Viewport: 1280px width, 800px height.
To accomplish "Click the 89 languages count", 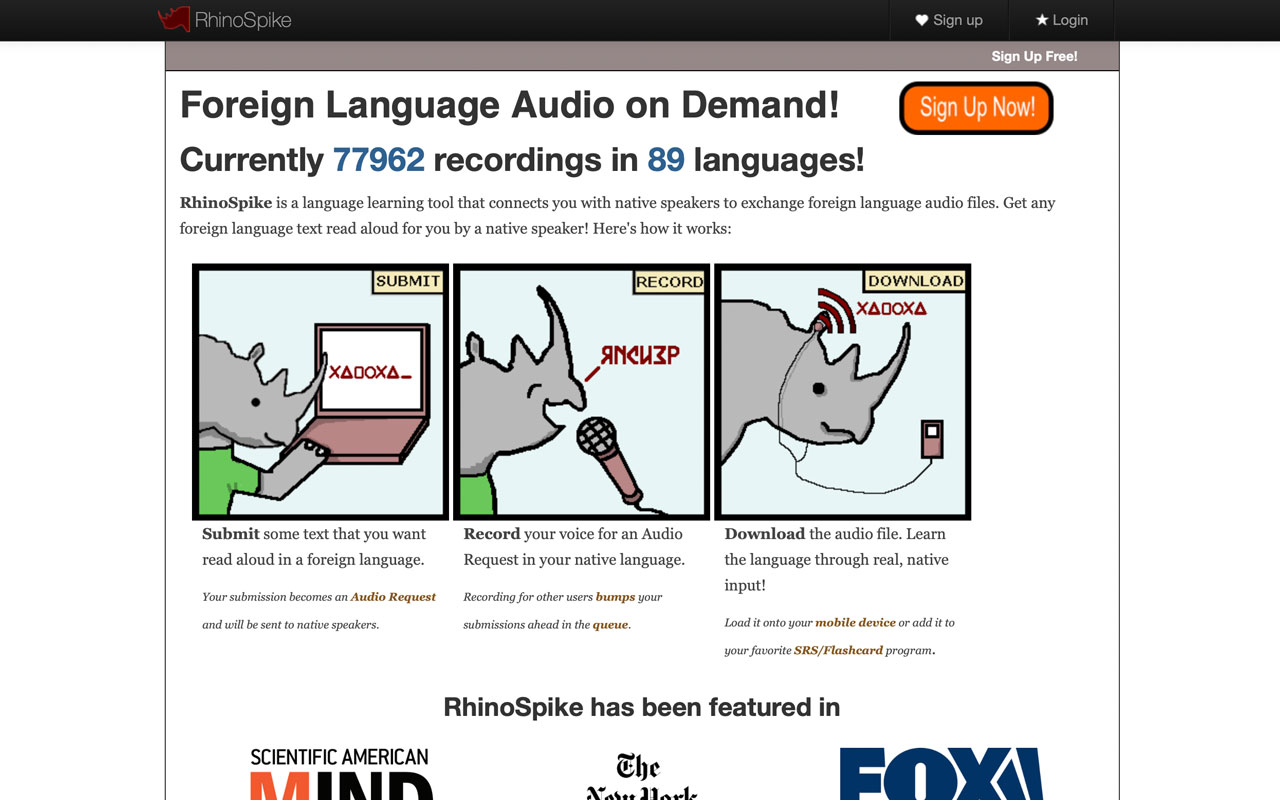I will pos(666,160).
